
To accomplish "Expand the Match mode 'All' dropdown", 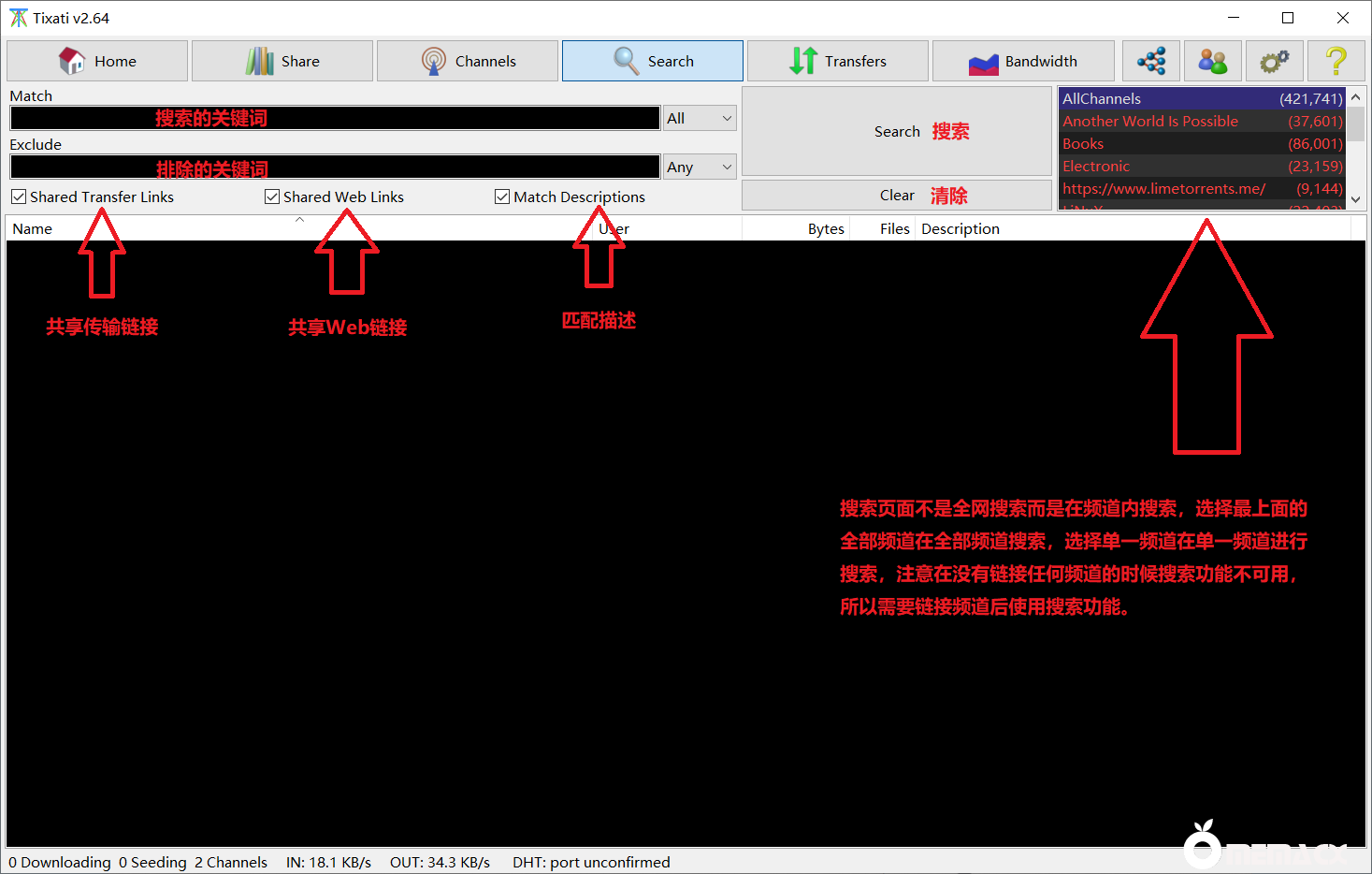I will coord(700,118).
